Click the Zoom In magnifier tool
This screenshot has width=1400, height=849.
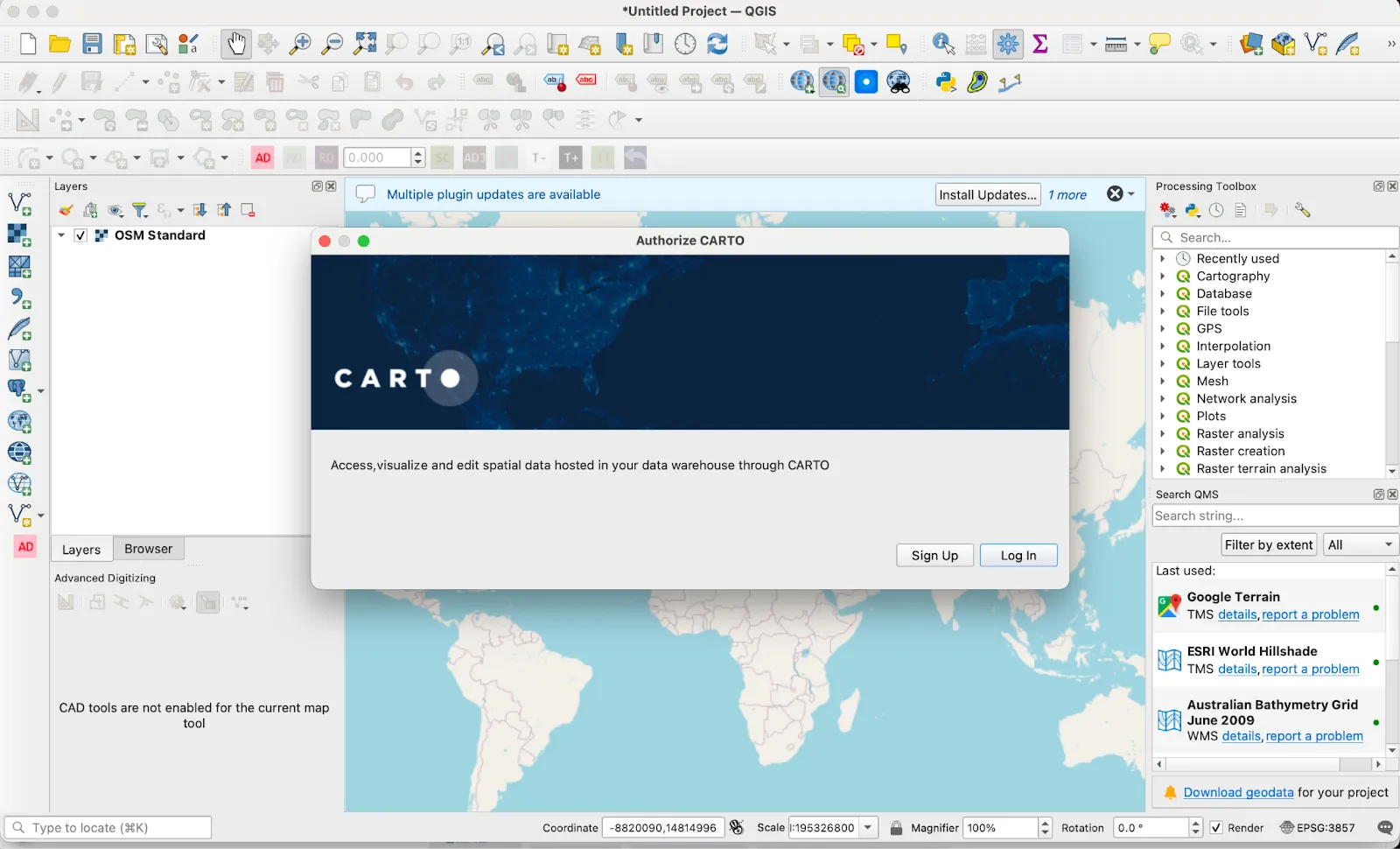(x=300, y=44)
